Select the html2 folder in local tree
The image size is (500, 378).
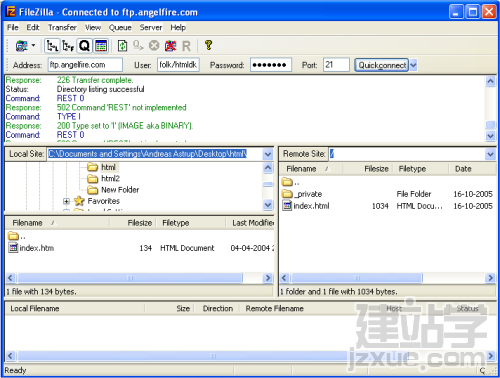110,178
